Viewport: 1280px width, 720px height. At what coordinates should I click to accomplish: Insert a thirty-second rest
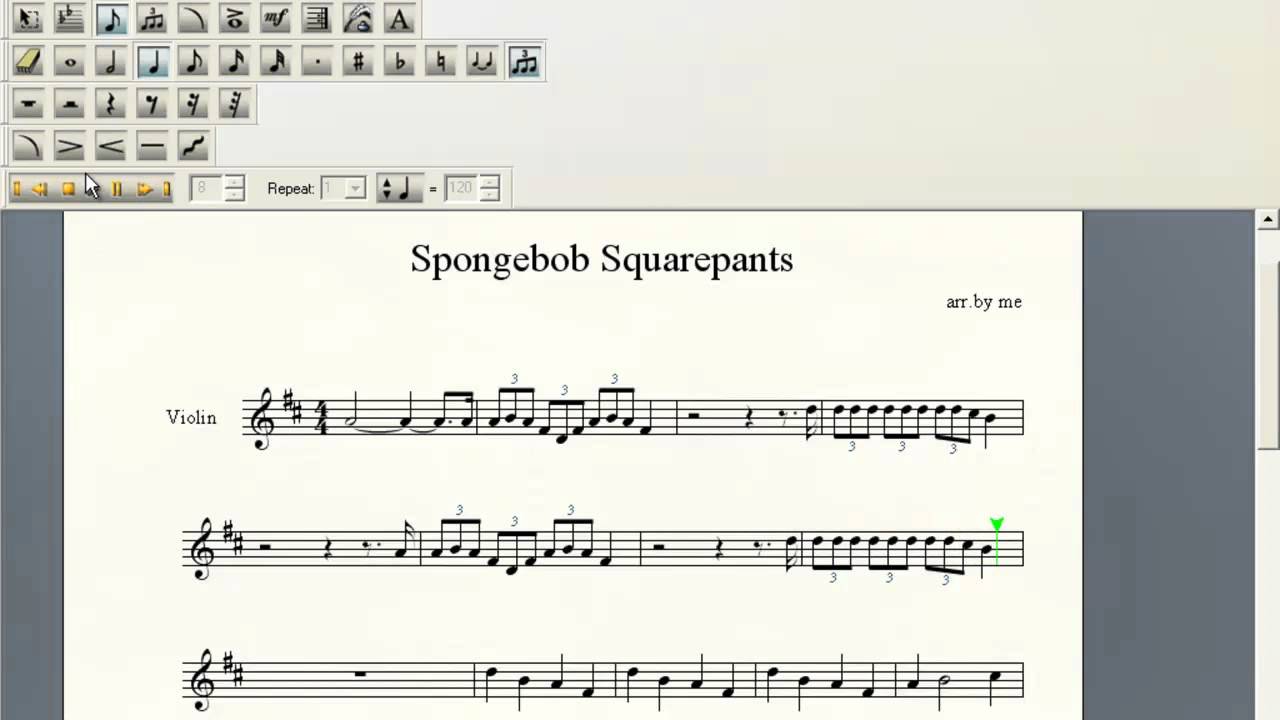[234, 104]
